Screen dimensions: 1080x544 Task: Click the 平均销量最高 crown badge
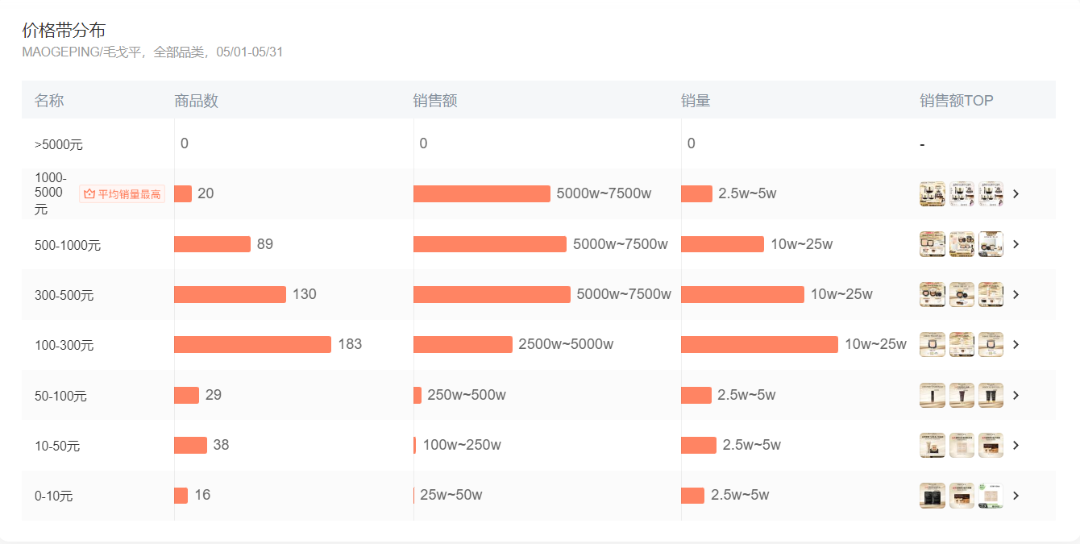pyautogui.click(x=122, y=194)
